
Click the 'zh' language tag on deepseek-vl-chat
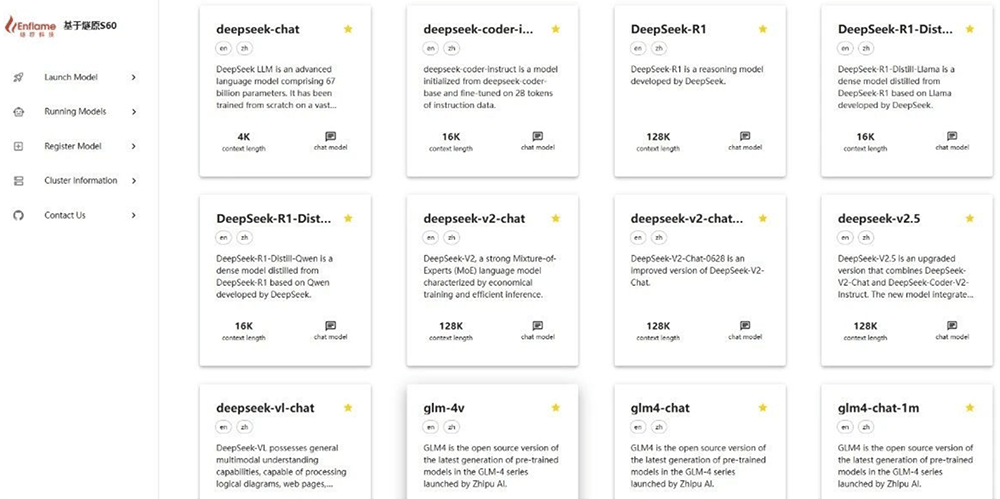tap(245, 427)
